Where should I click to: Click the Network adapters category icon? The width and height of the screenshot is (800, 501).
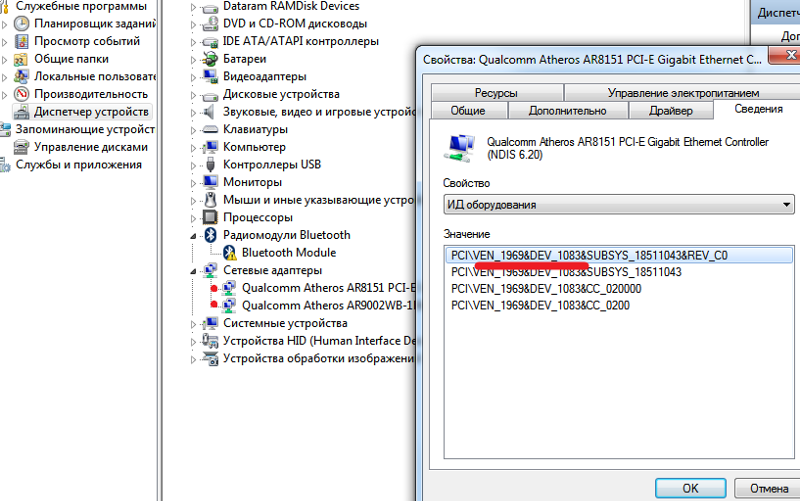pos(210,270)
